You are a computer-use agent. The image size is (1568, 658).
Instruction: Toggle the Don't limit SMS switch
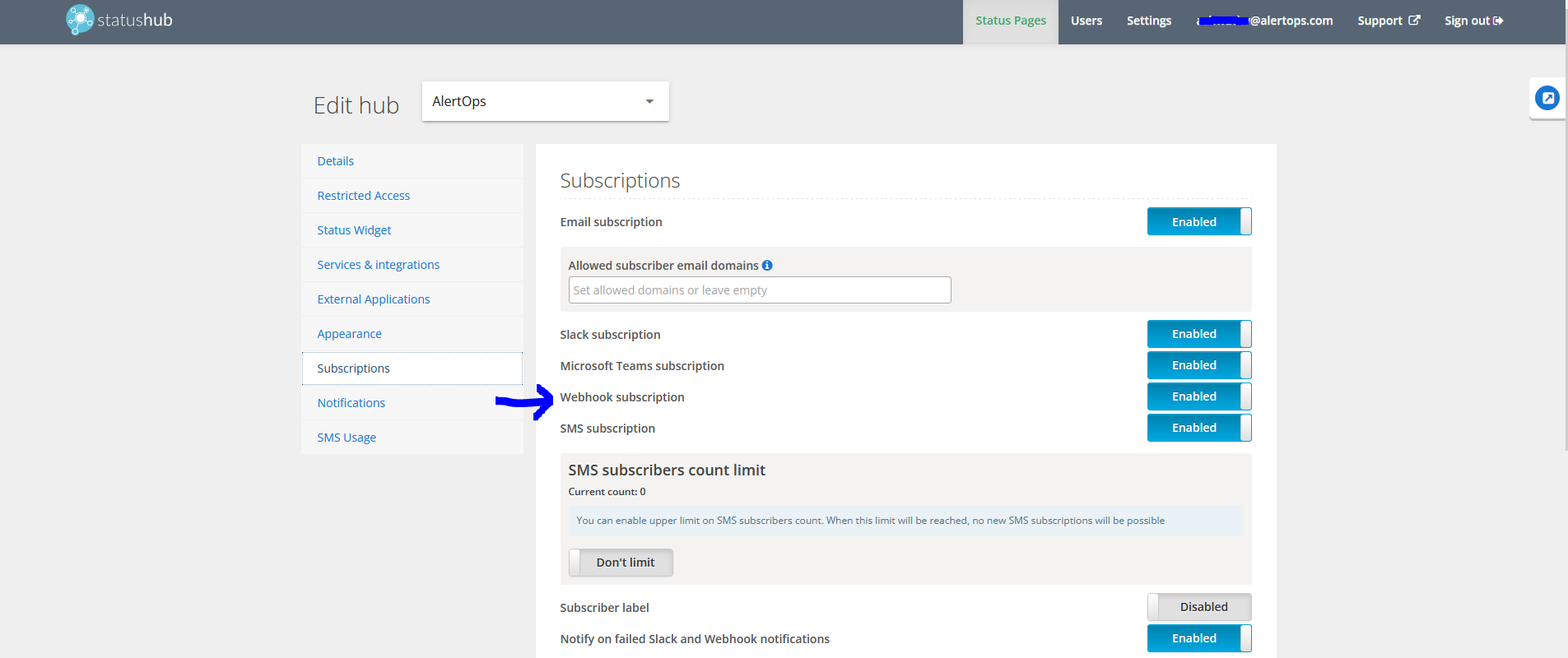click(x=621, y=563)
